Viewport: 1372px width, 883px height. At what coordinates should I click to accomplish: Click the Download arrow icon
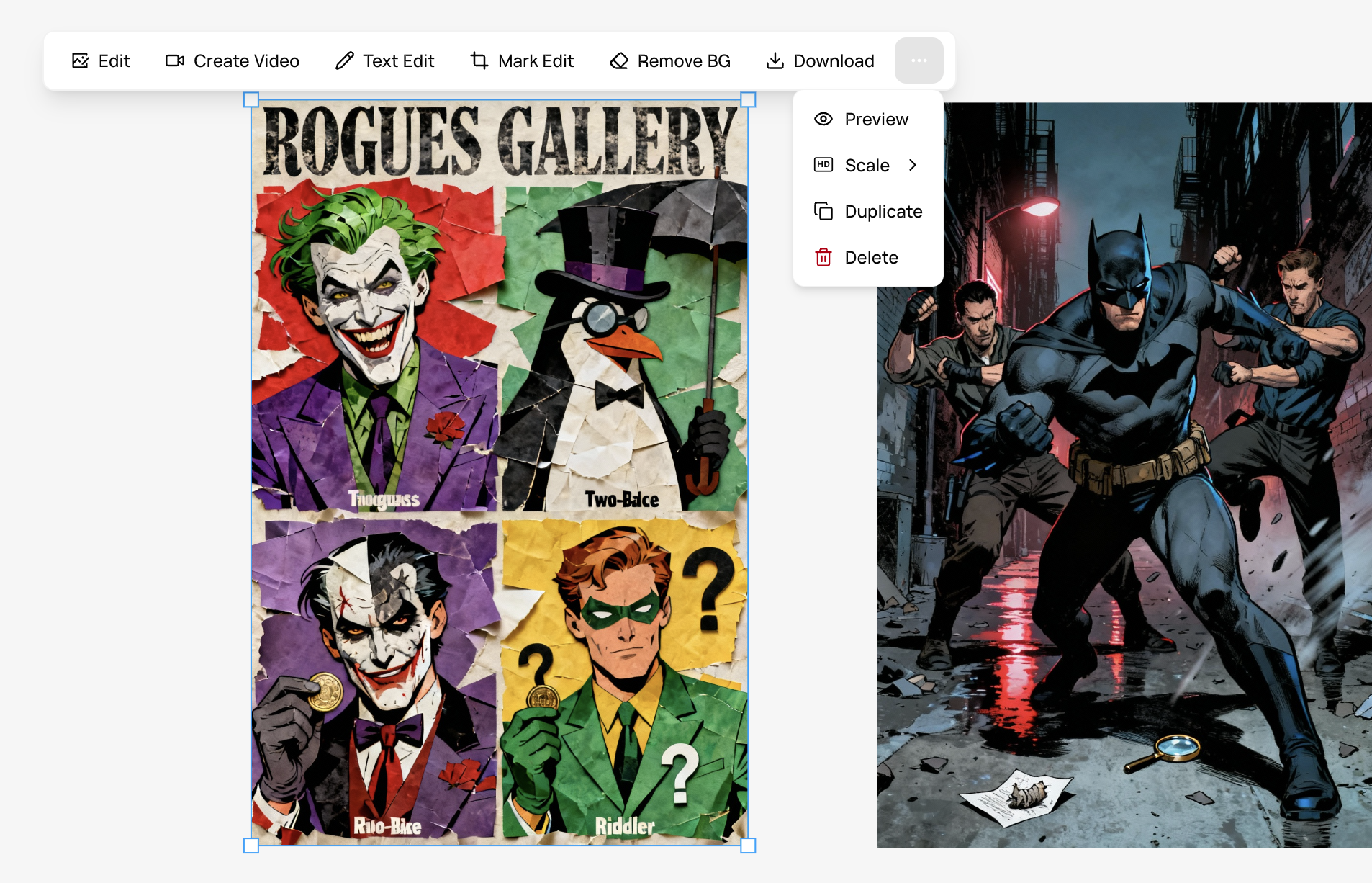point(775,61)
